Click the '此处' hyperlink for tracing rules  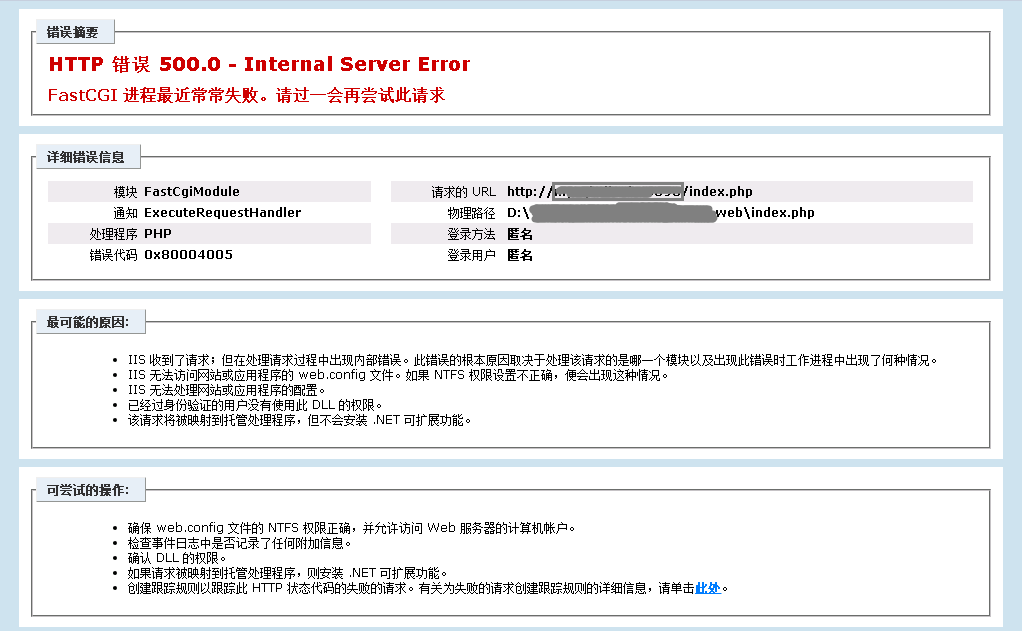pyautogui.click(x=707, y=588)
